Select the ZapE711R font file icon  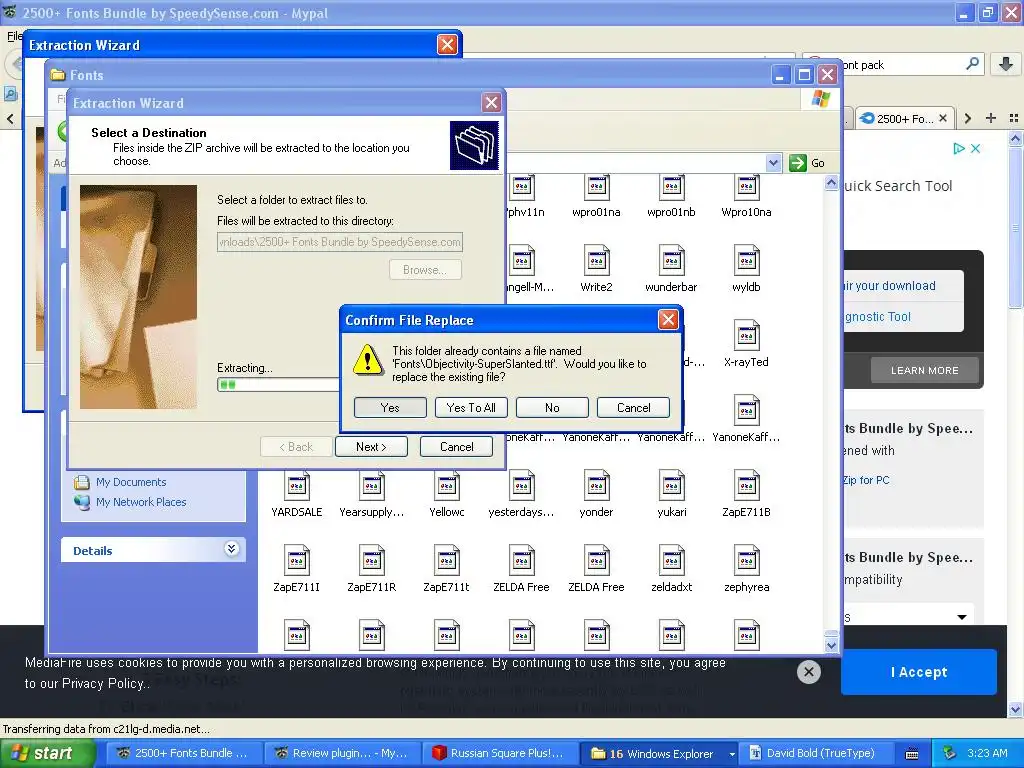click(372, 560)
